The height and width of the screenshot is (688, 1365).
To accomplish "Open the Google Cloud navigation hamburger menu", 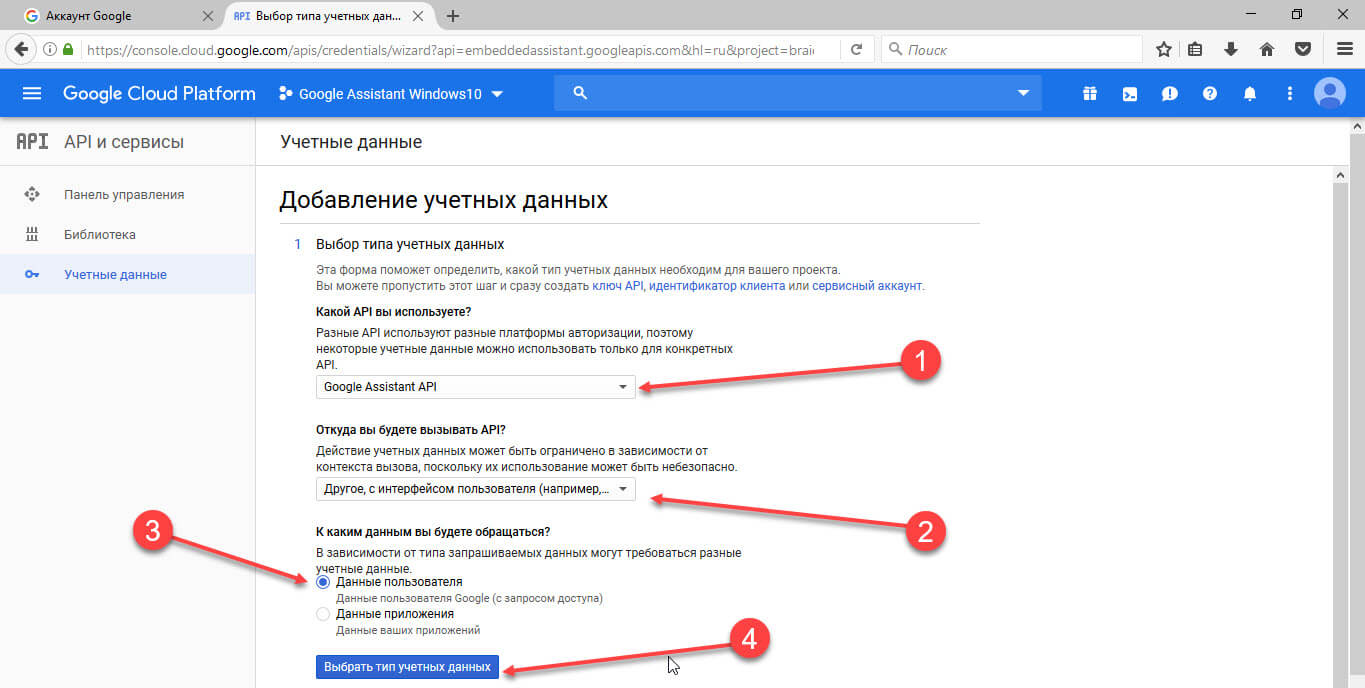I will tap(32, 93).
